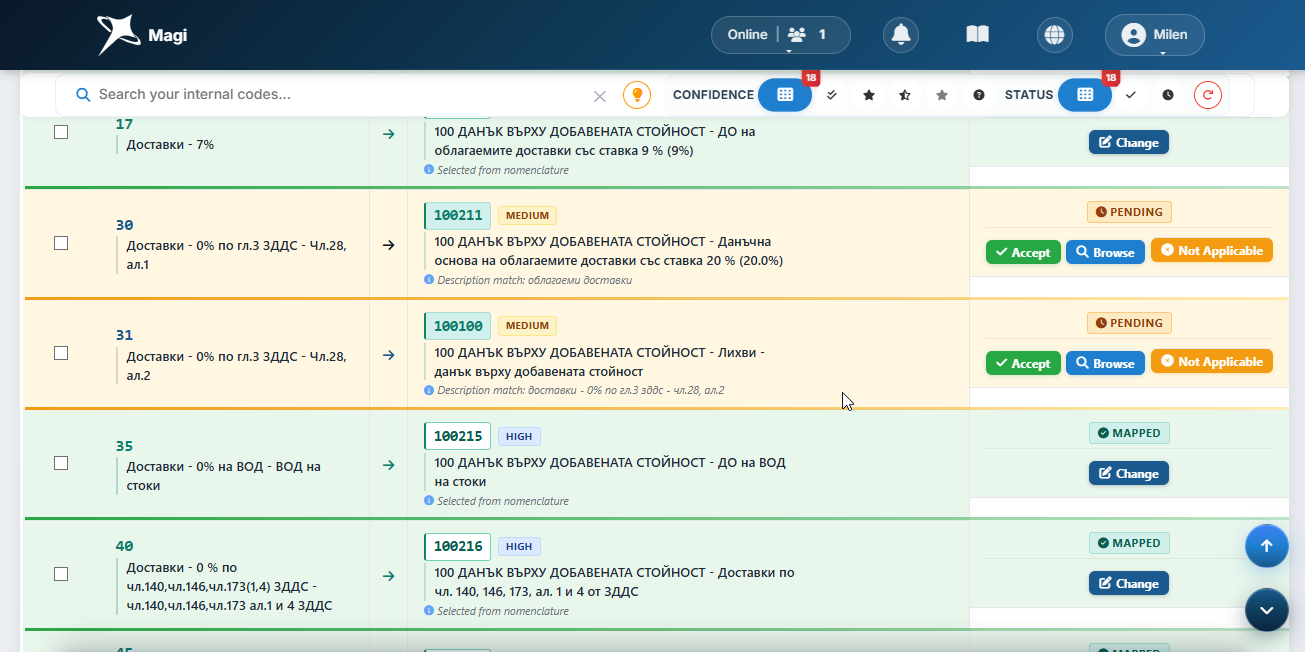The height and width of the screenshot is (652, 1305).
Task: Click the arrow icon in row 35
Action: pos(389,465)
